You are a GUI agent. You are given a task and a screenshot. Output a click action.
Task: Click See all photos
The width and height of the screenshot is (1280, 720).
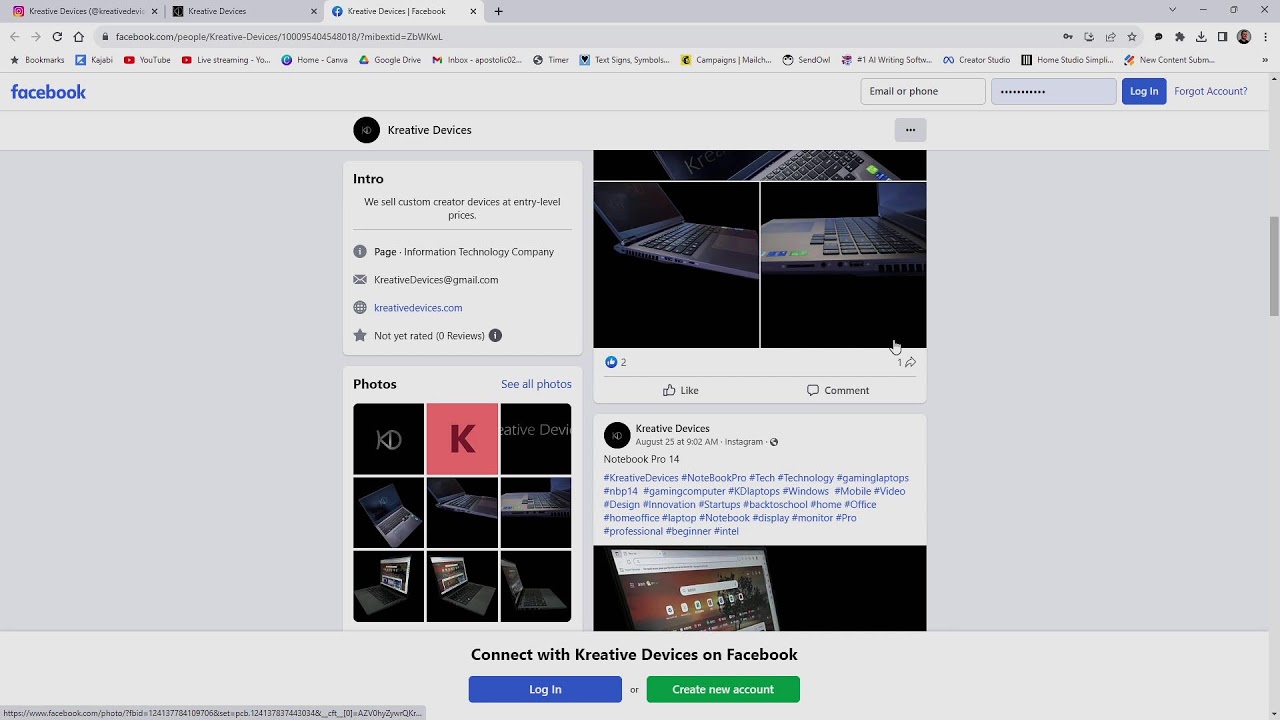coord(536,384)
